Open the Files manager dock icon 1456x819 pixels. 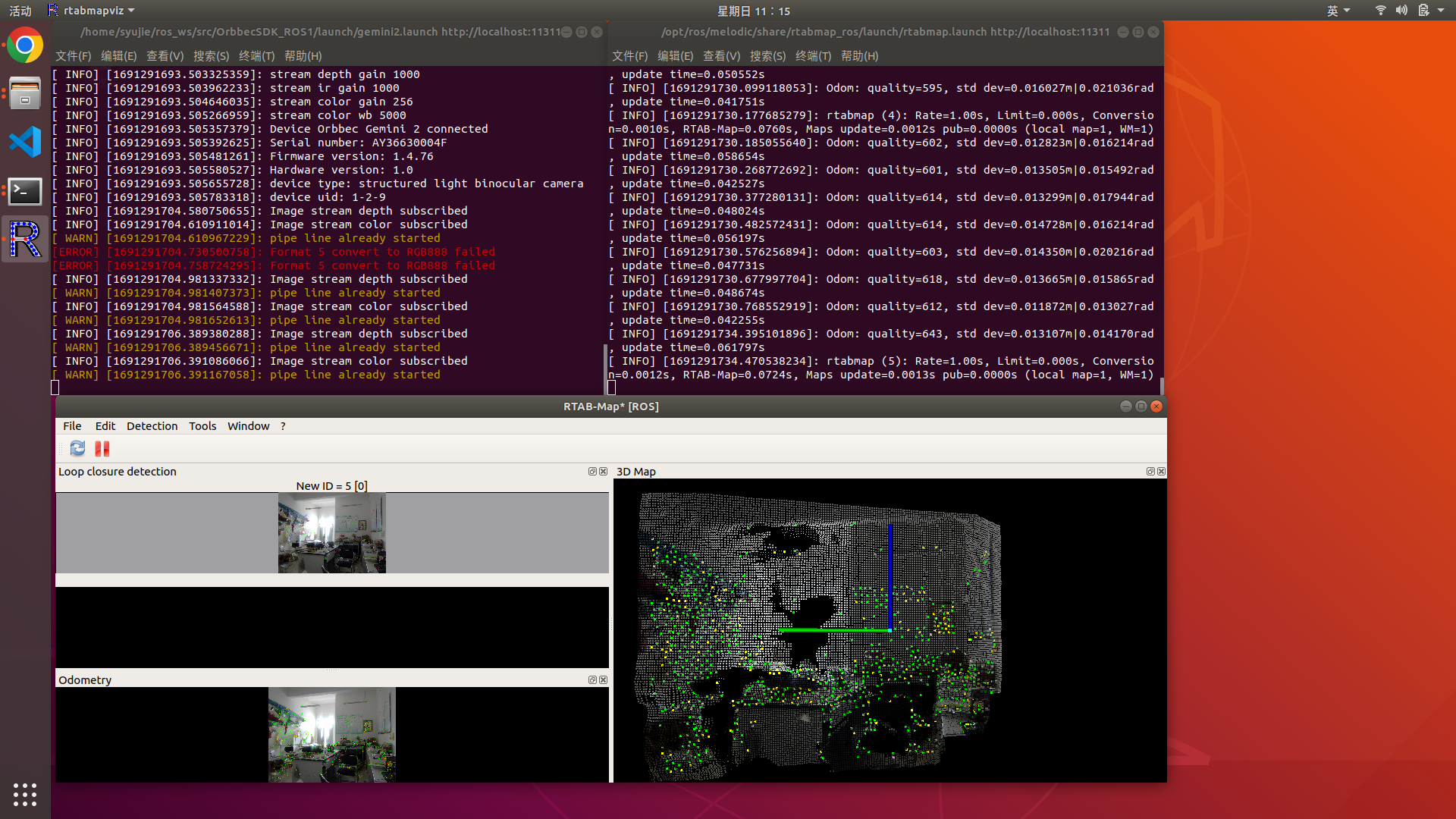tap(25, 94)
